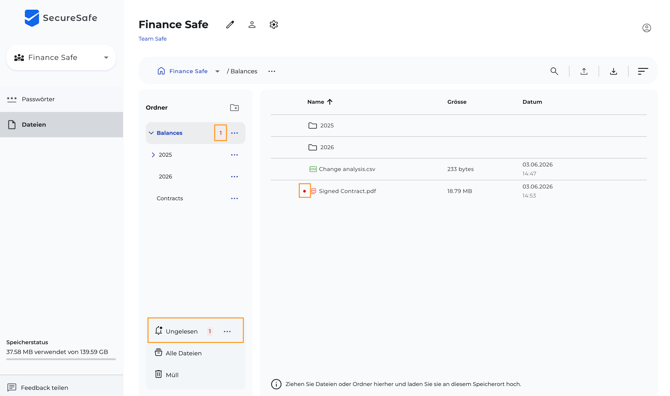Click the unread count badge on Balances
The width and height of the screenshot is (670, 396).
click(220, 133)
